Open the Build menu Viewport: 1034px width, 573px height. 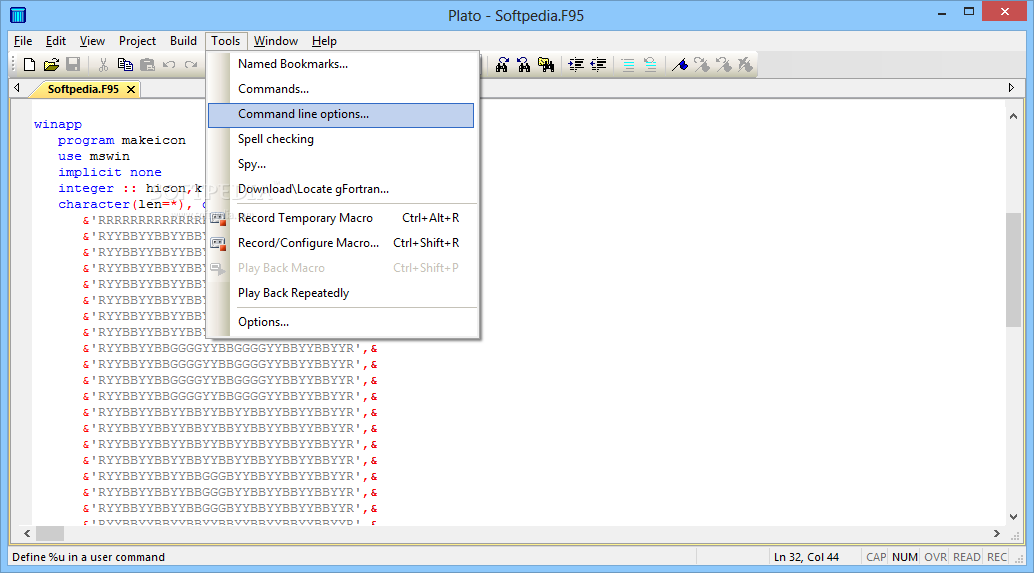coord(183,41)
